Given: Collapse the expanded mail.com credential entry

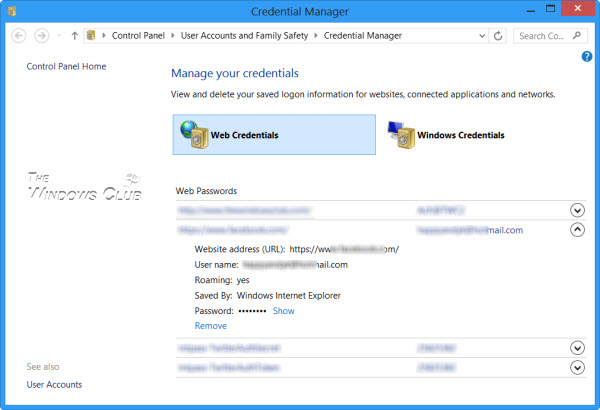Looking at the screenshot, I should 577,230.
